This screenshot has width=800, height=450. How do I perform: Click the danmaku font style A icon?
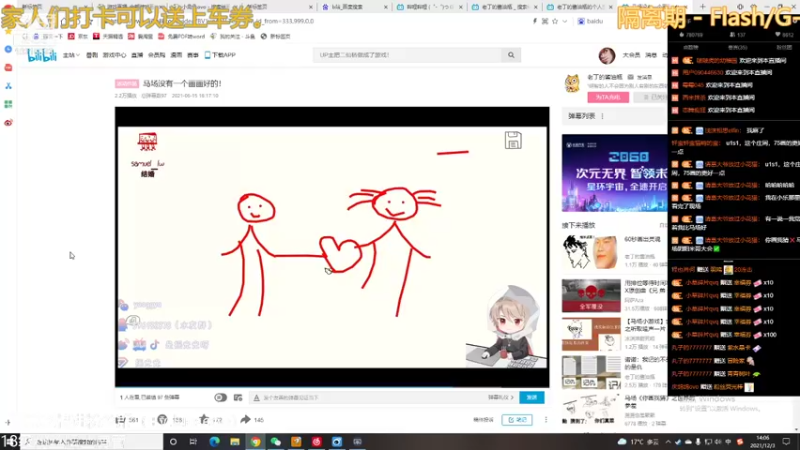256,397
